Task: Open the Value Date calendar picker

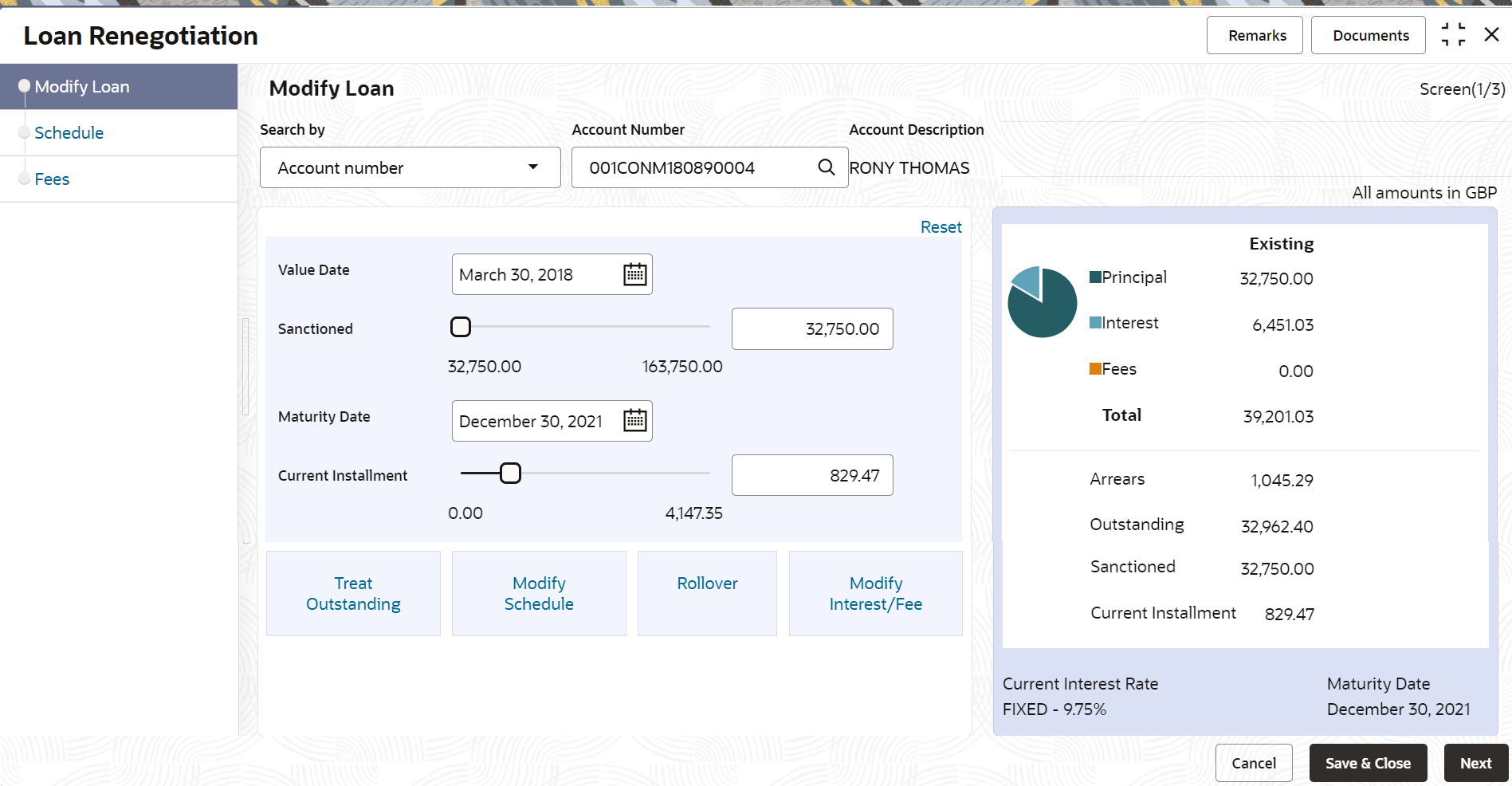Action: [634, 274]
